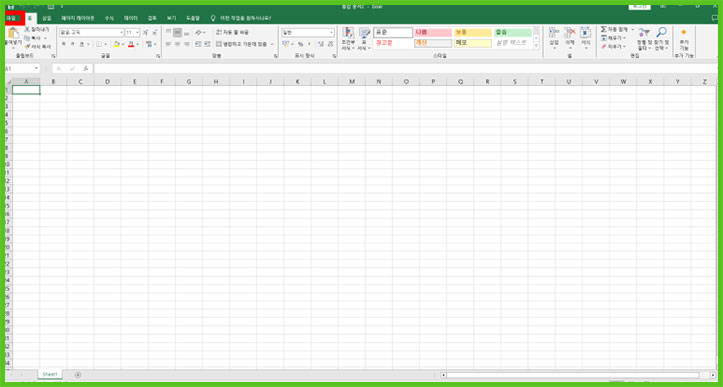This screenshot has height=387, width=723.
Task: Open the fill color dropdown arrow
Action: [123, 44]
